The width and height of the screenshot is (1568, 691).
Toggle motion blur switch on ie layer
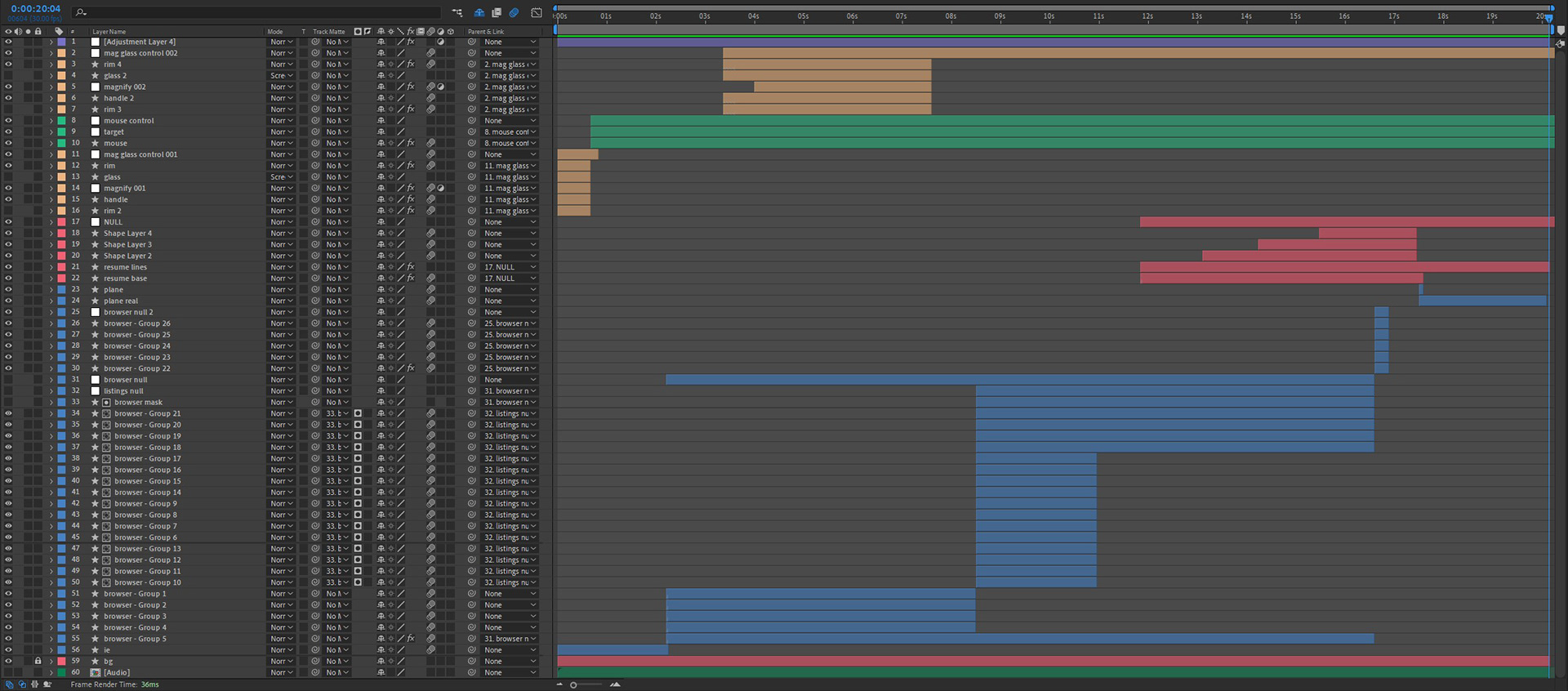[430, 650]
